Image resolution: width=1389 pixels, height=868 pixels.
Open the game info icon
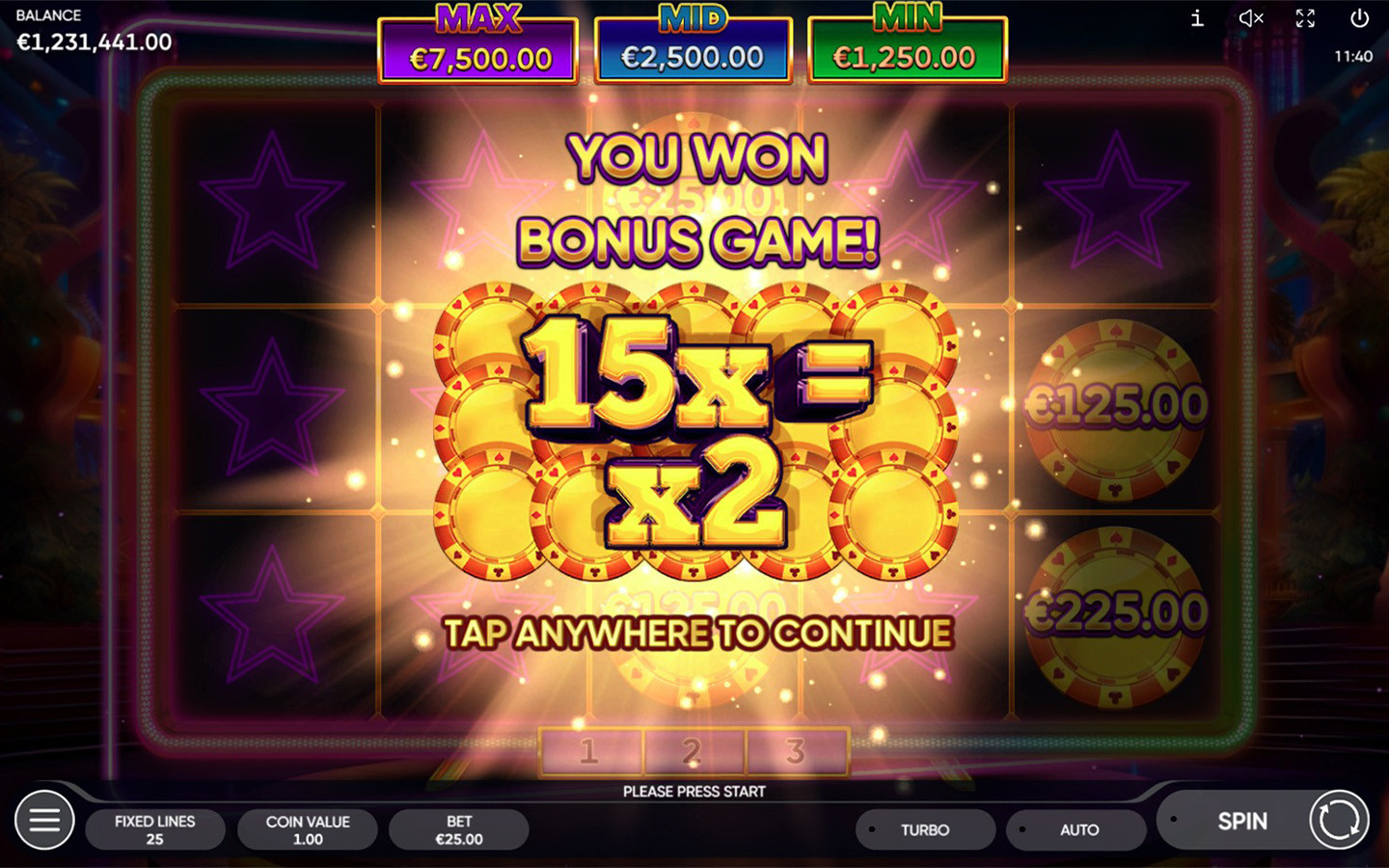(x=1197, y=18)
